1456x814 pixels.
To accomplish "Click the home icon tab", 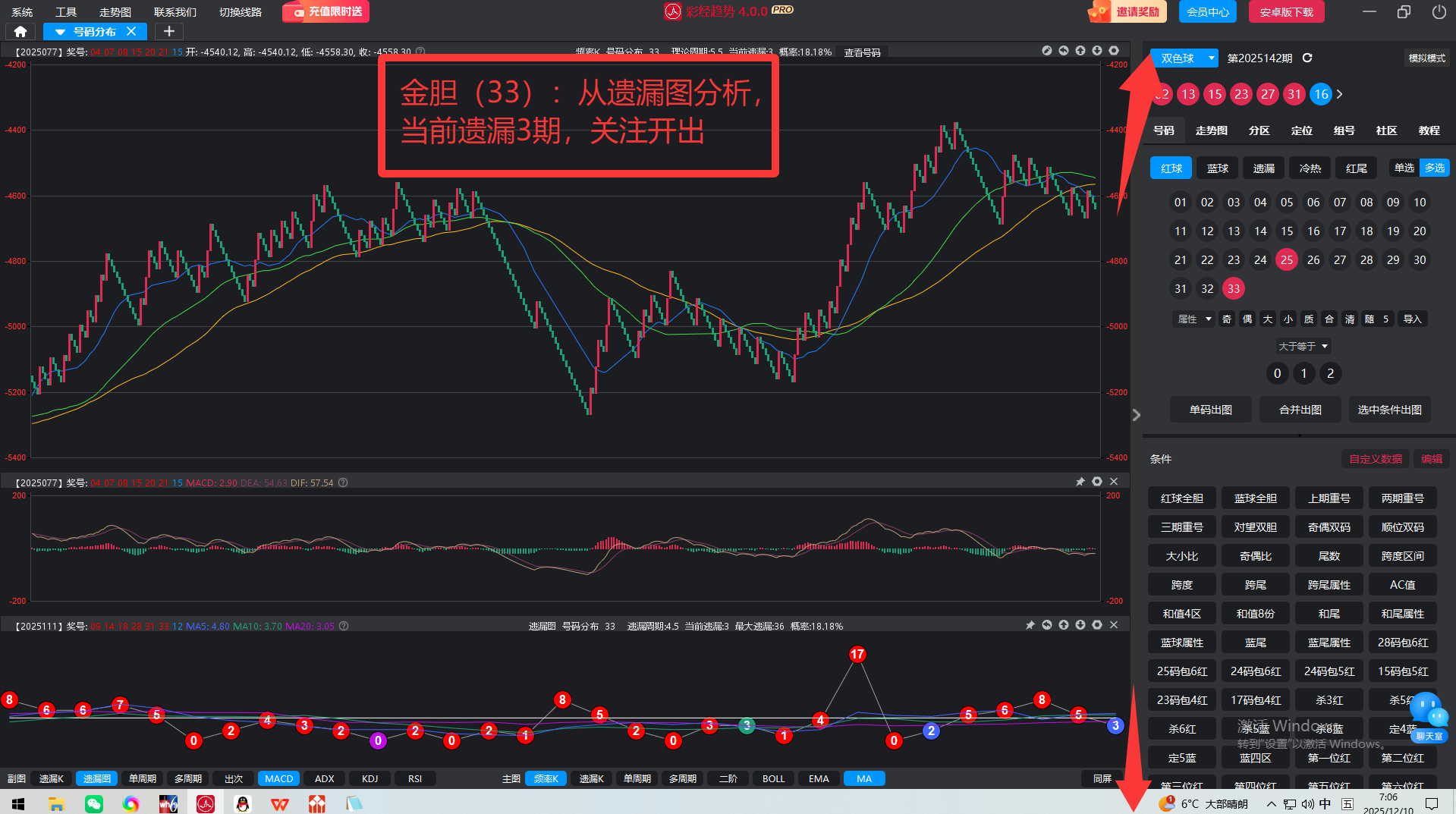I will tap(20, 31).
